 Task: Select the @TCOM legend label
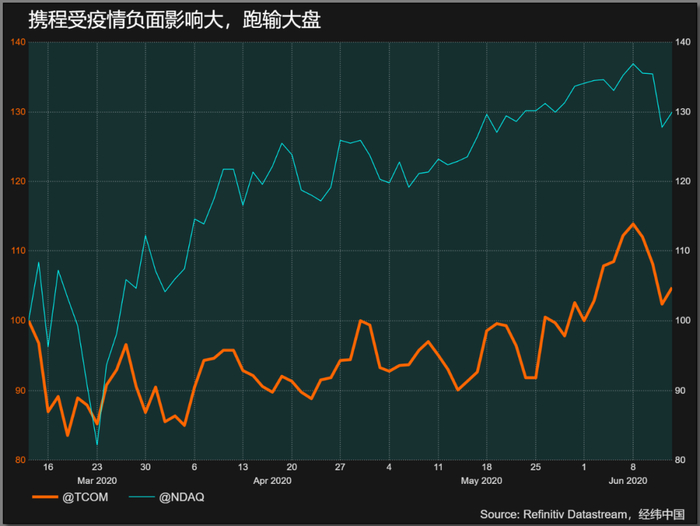coord(85,497)
